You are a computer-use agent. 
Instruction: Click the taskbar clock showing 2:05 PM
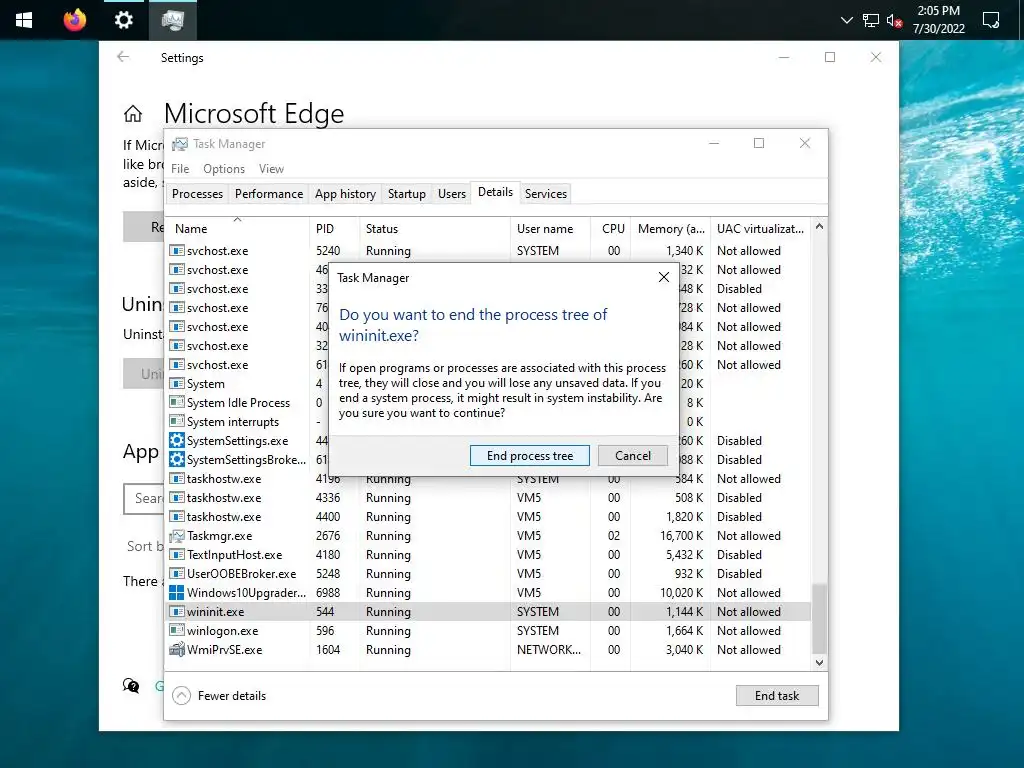pyautogui.click(x=938, y=20)
